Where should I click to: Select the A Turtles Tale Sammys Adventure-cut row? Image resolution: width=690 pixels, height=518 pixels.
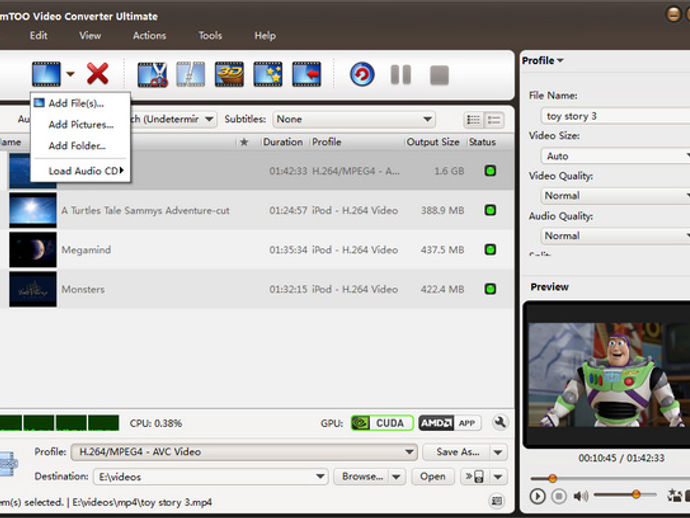tap(257, 210)
